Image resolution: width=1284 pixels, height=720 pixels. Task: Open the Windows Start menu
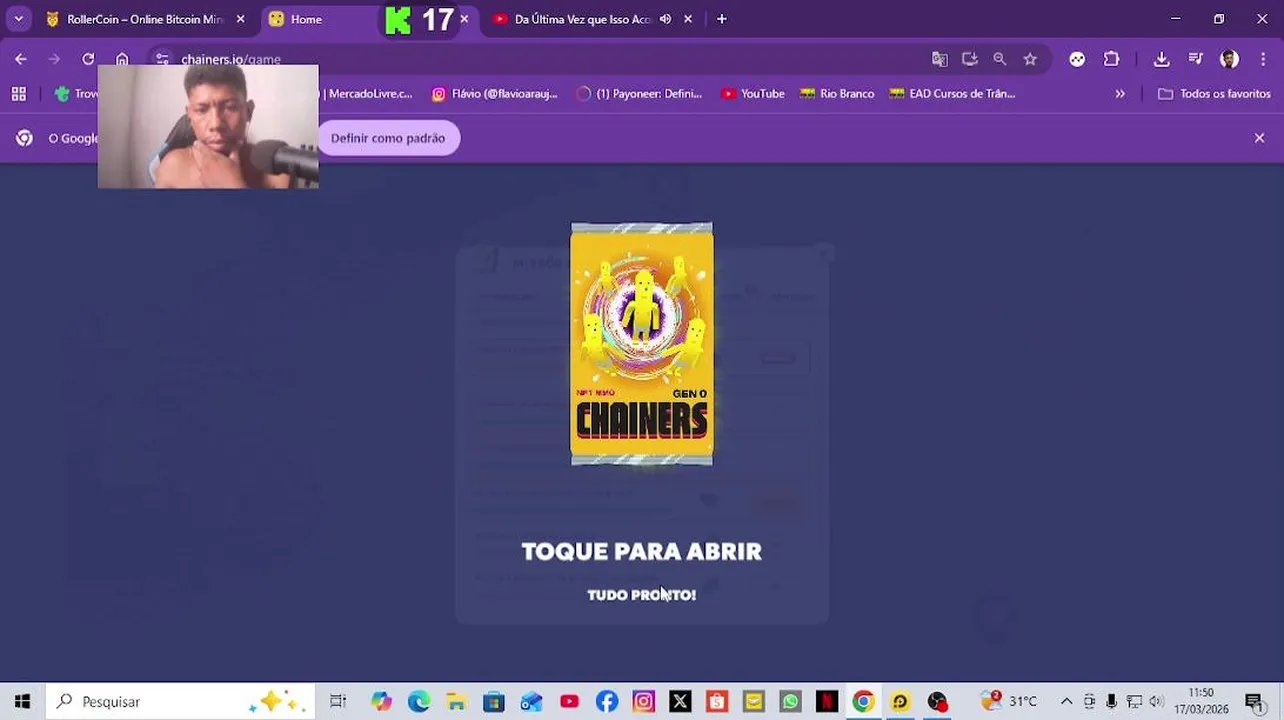(22, 701)
